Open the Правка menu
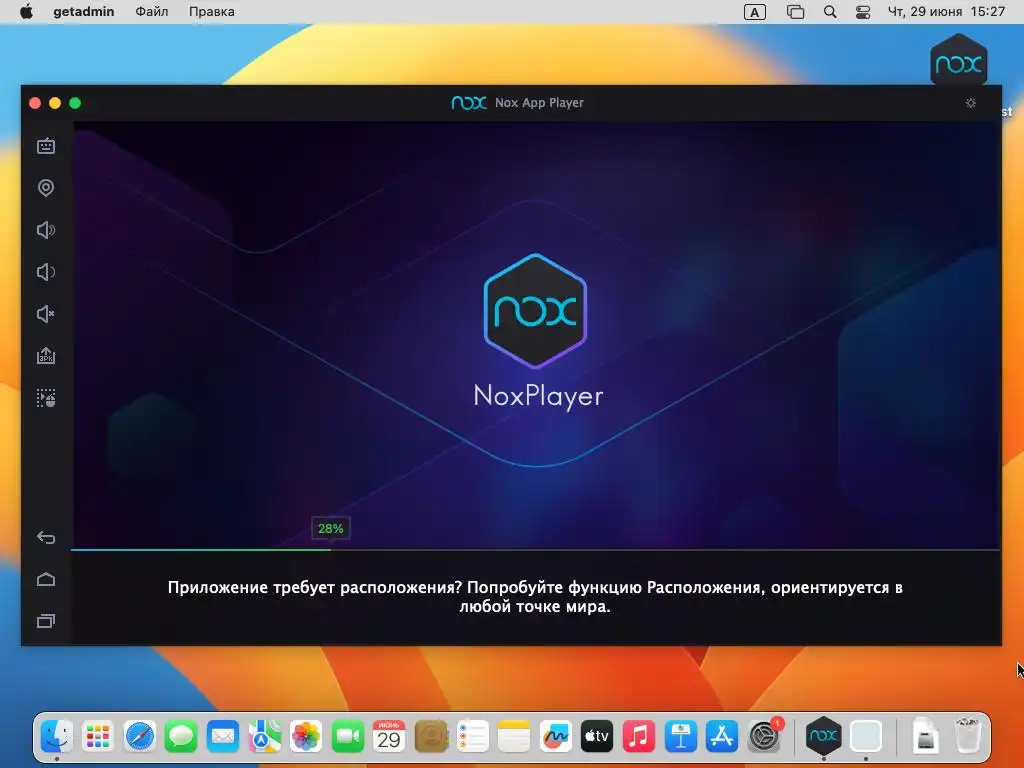Image resolution: width=1024 pixels, height=768 pixels. tap(212, 12)
